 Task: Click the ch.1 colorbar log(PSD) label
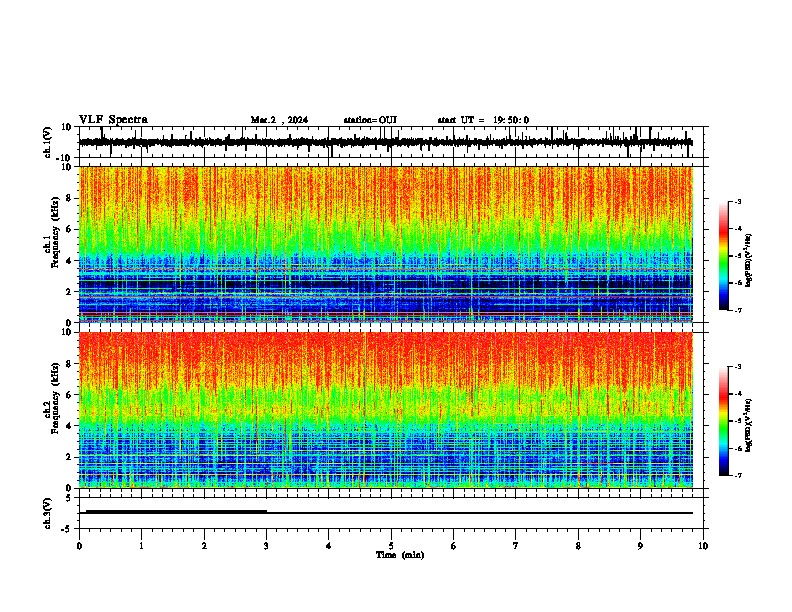point(749,261)
